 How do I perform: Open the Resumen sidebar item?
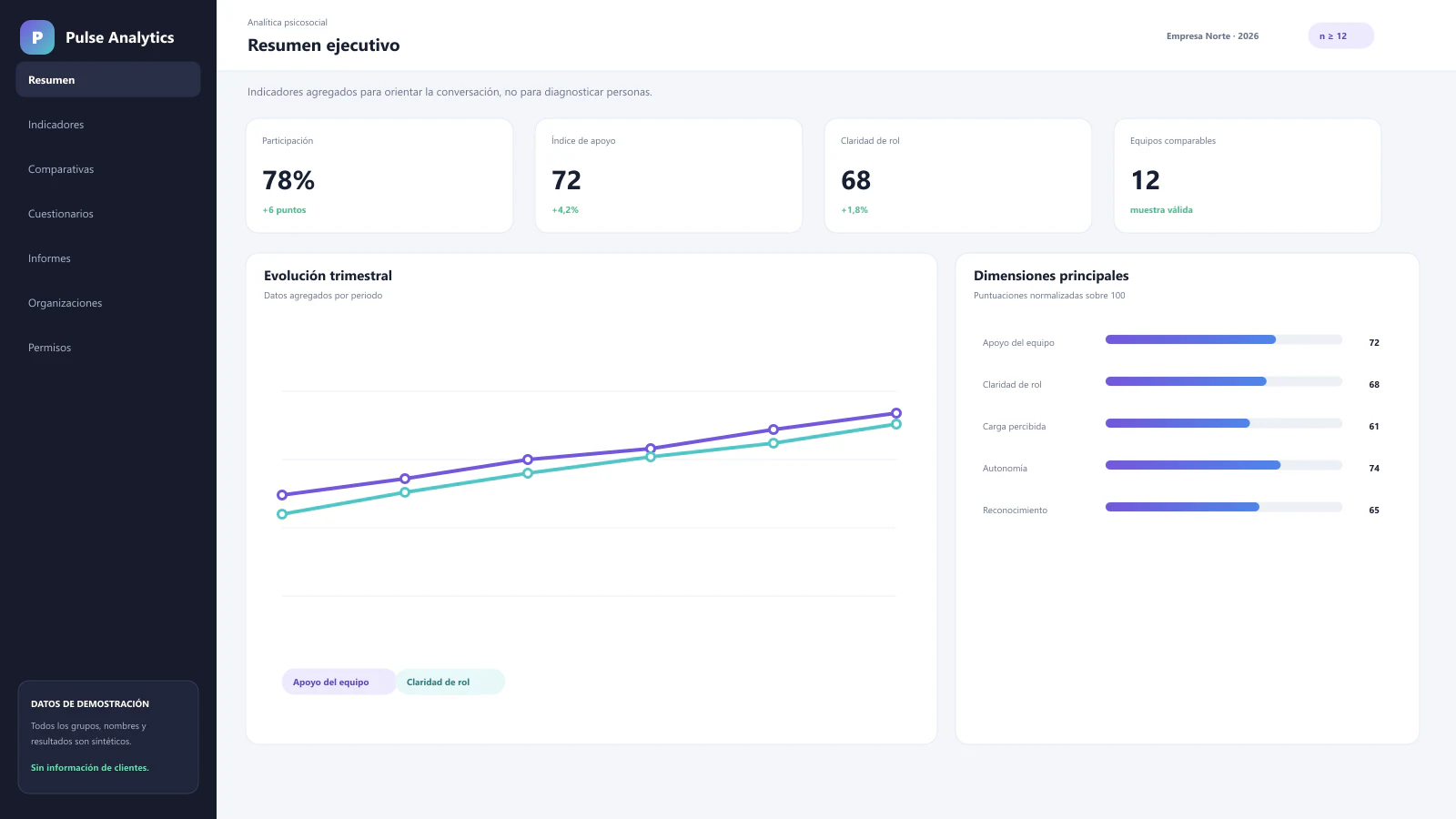108,79
